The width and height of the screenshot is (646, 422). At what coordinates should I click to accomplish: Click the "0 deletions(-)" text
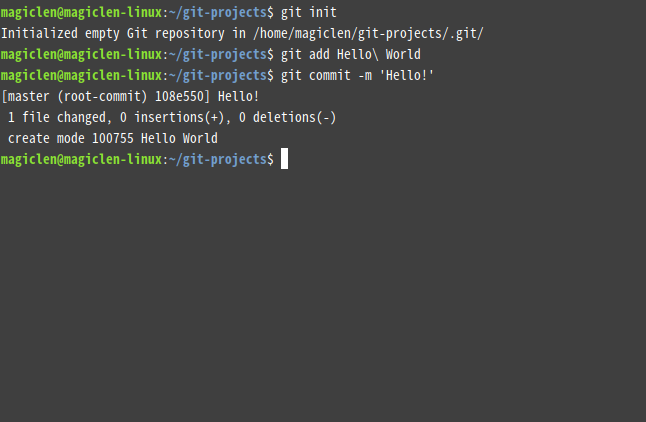pyautogui.click(x=288, y=117)
